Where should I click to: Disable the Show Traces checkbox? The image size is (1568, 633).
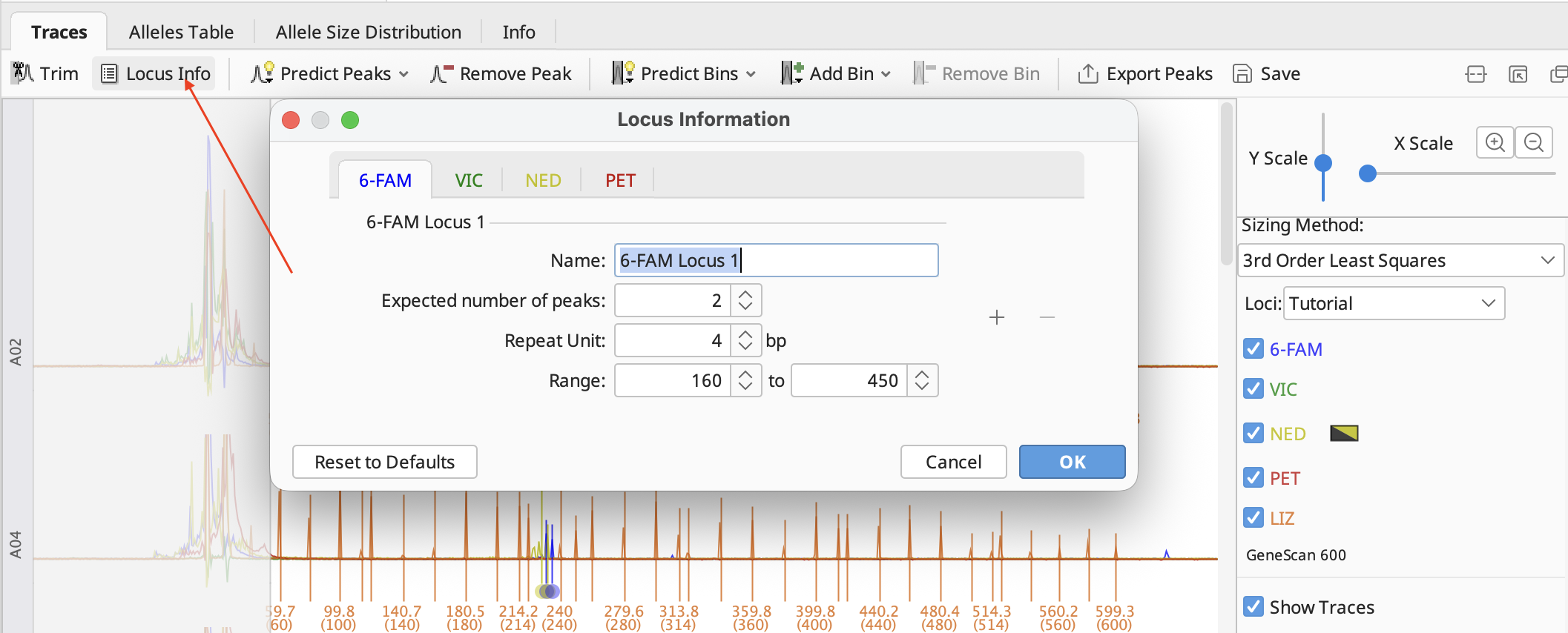tap(1254, 607)
